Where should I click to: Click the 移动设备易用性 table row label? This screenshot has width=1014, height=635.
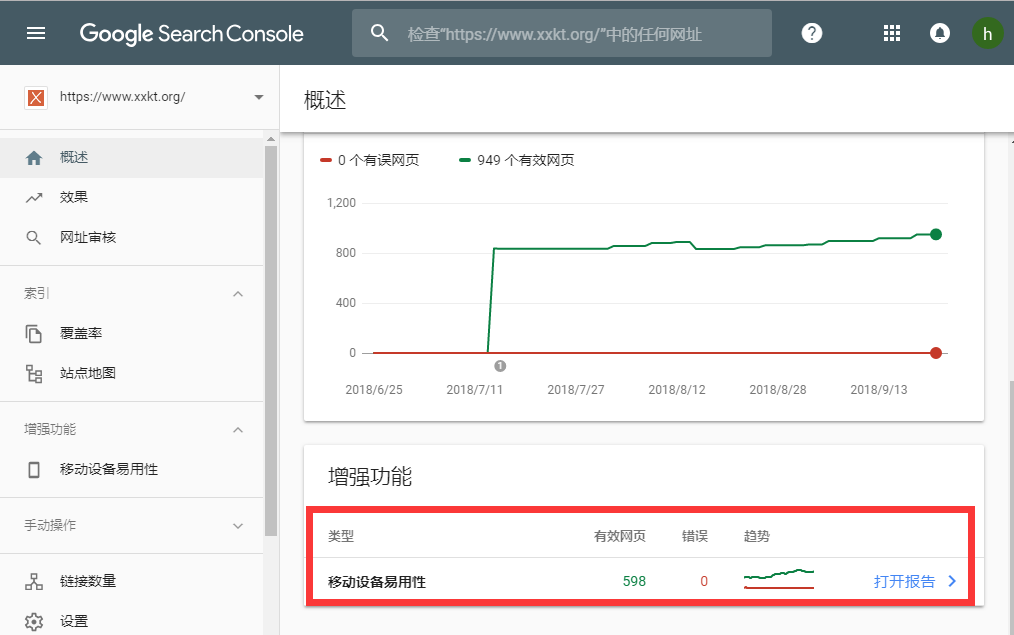tap(377, 582)
